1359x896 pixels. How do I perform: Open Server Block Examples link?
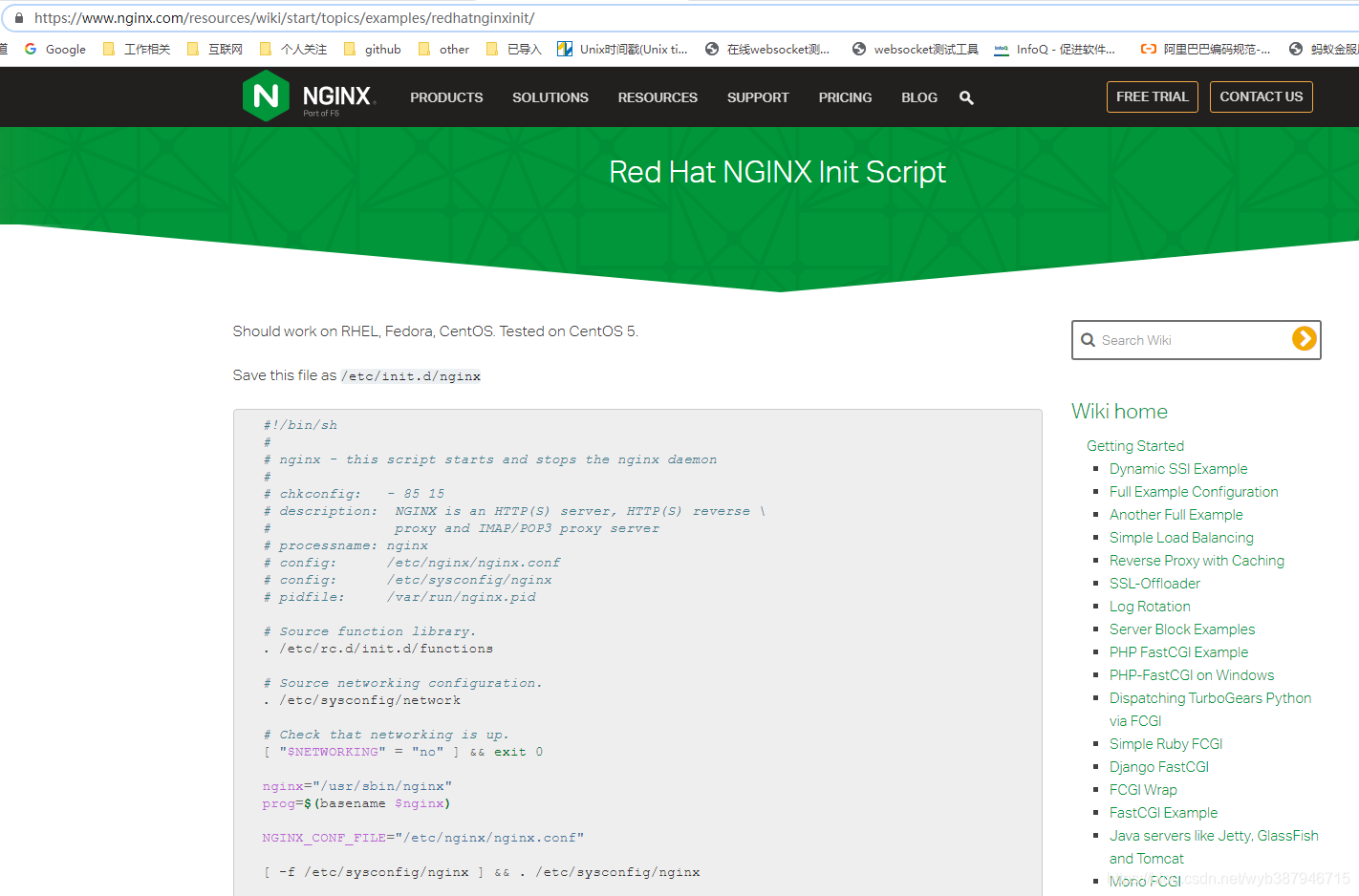click(x=1182, y=629)
